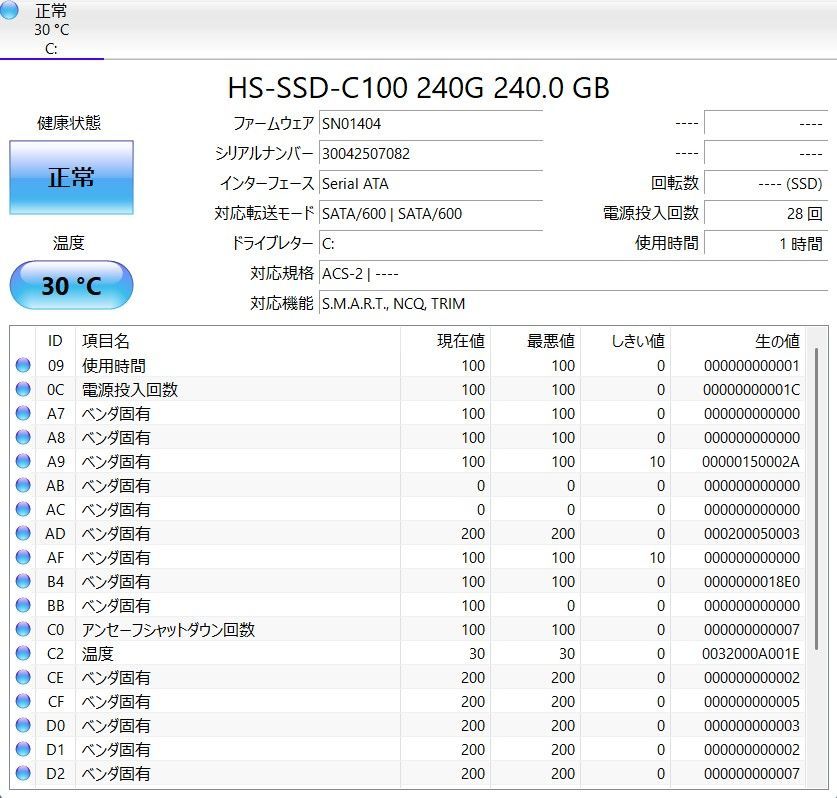Click the serial number field 30042507082

coord(431,154)
